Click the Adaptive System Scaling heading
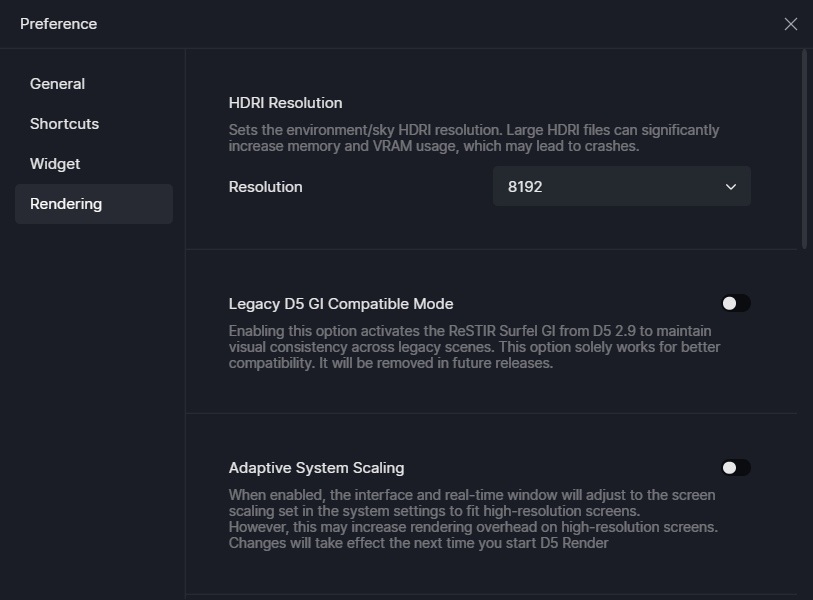This screenshot has height=600, width=813. (316, 468)
